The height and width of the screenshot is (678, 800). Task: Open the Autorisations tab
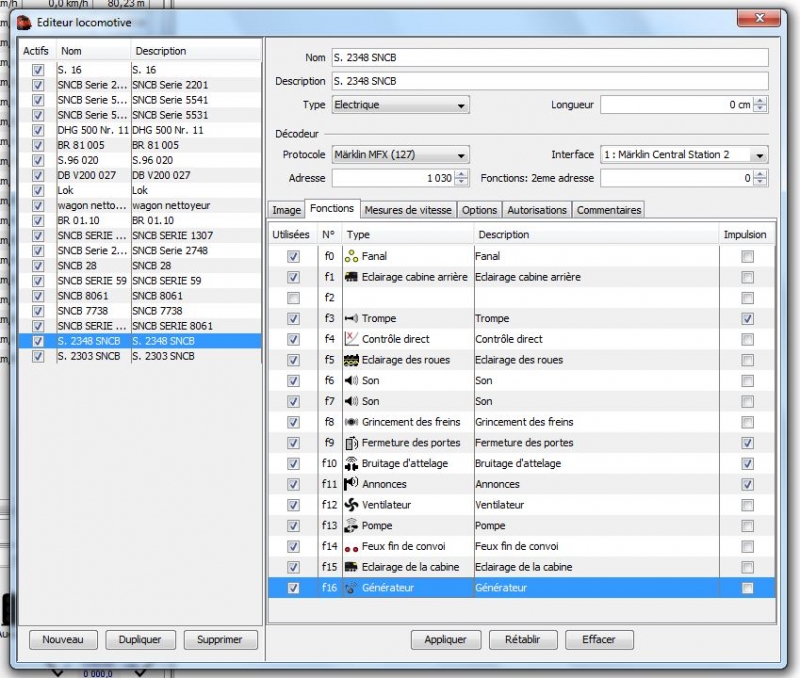pos(537,210)
